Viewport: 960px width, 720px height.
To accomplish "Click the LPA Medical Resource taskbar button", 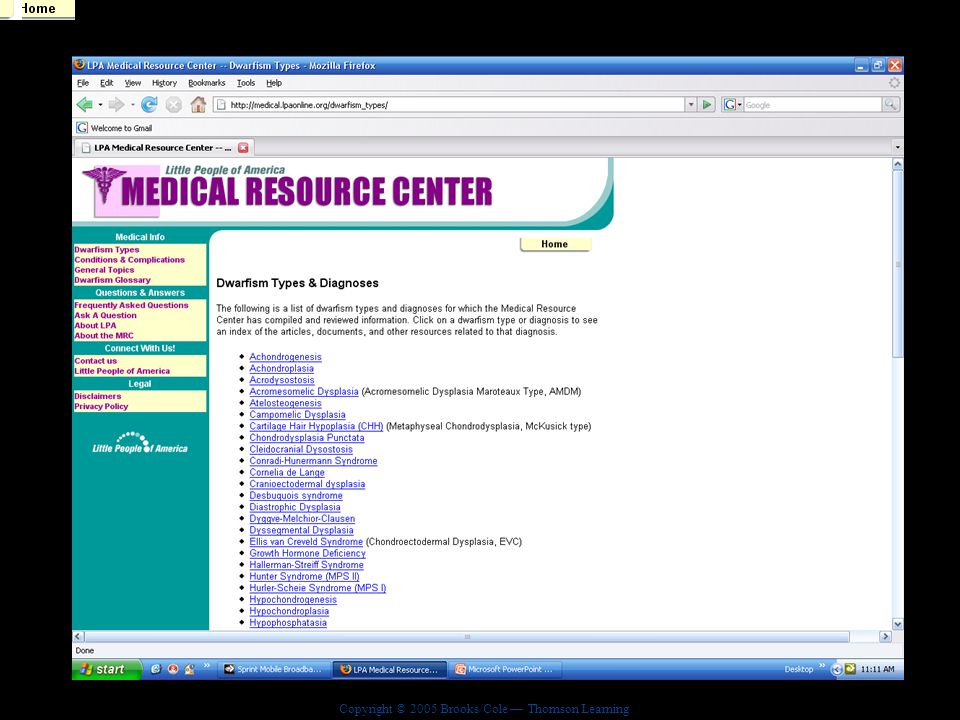I will tap(389, 669).
